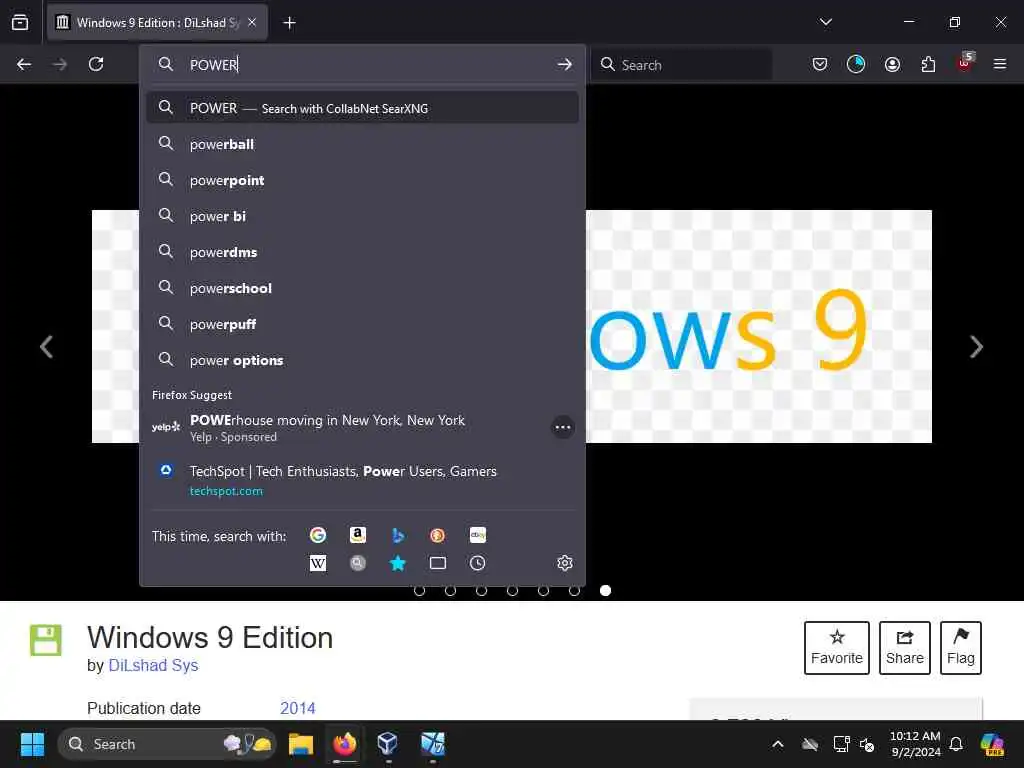This screenshot has width=1024, height=768.
Task: Flag this archive item
Action: tap(961, 647)
